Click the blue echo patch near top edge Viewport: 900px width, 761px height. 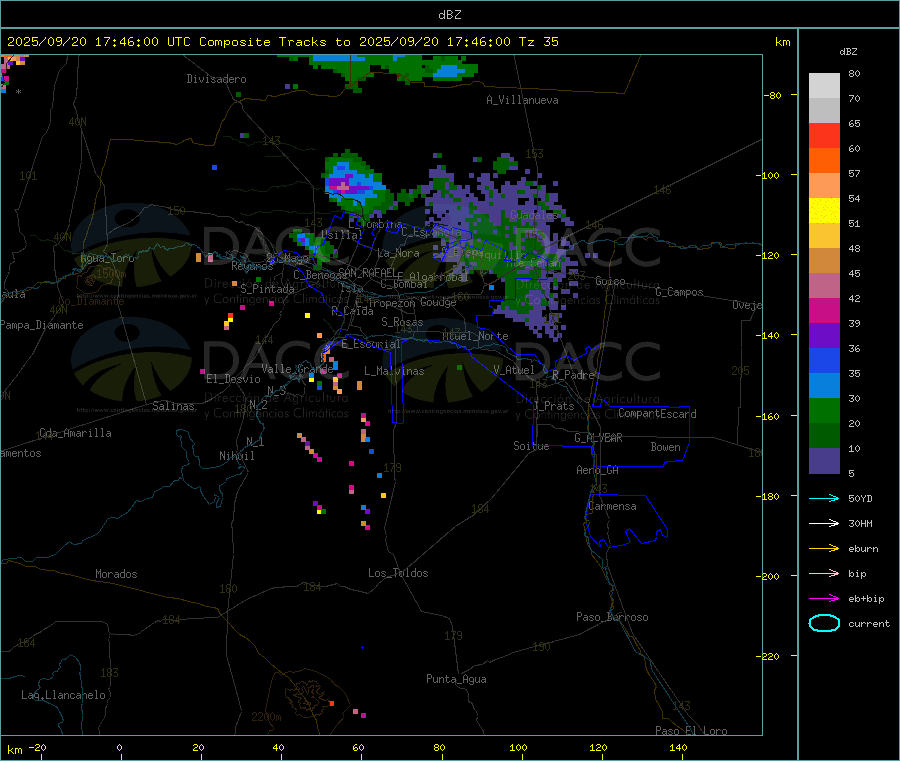[x=448, y=71]
